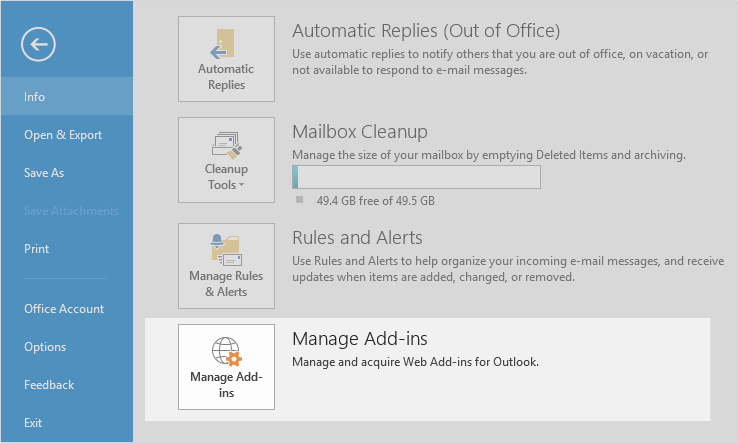Viewport: 738px width, 443px height.
Task: Open the Open & Export menu item
Action: pyautogui.click(x=63, y=135)
